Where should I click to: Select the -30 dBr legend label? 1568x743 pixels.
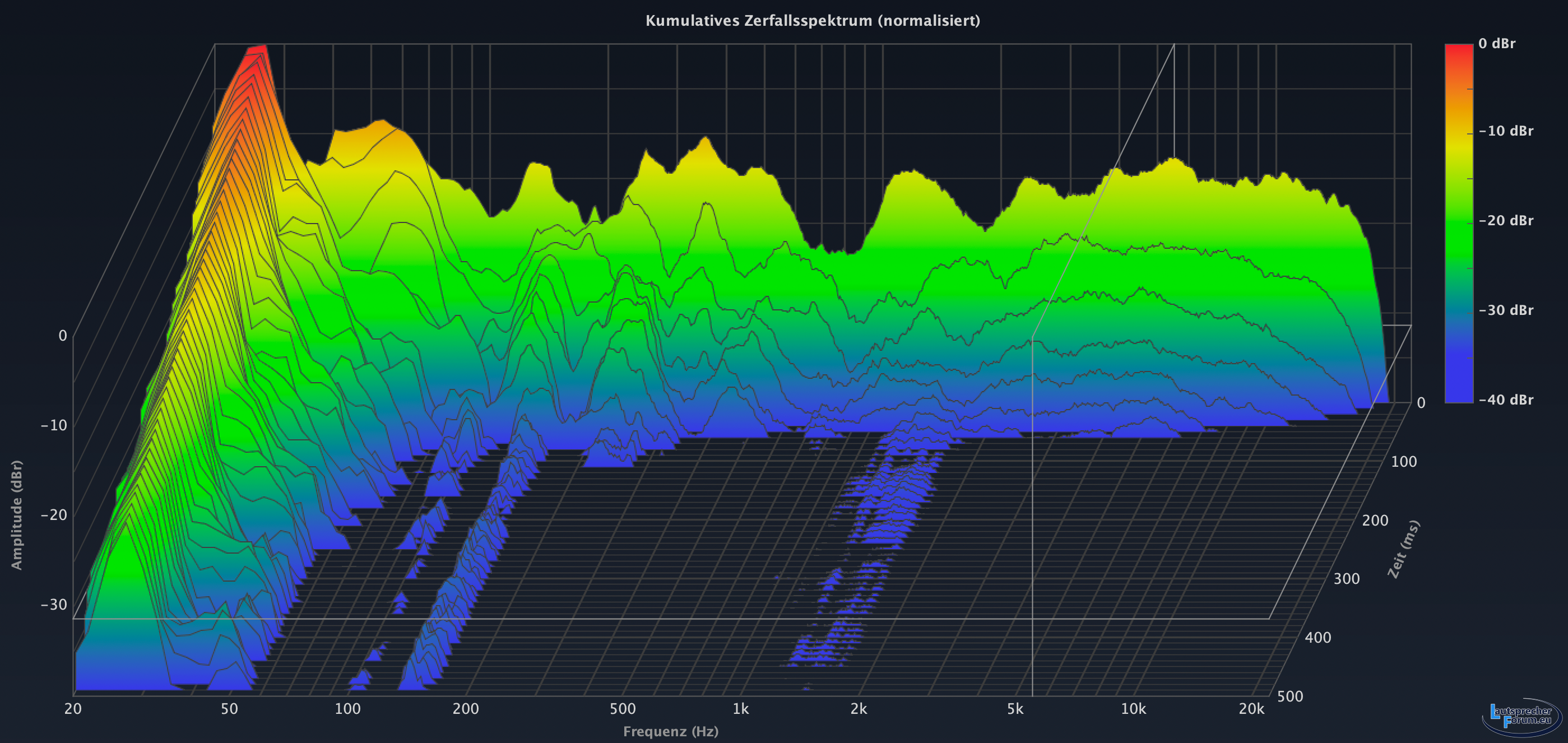(1506, 310)
